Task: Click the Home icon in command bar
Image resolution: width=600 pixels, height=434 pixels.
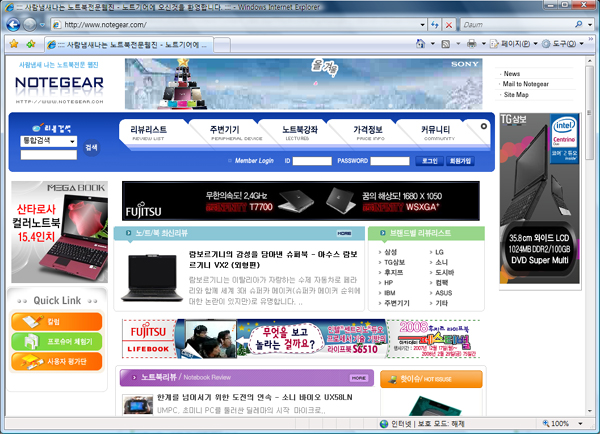Action: 420,44
